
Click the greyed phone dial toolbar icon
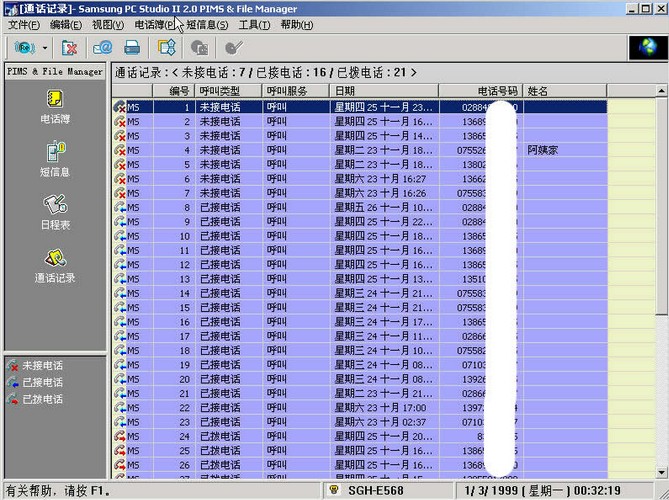(199, 48)
